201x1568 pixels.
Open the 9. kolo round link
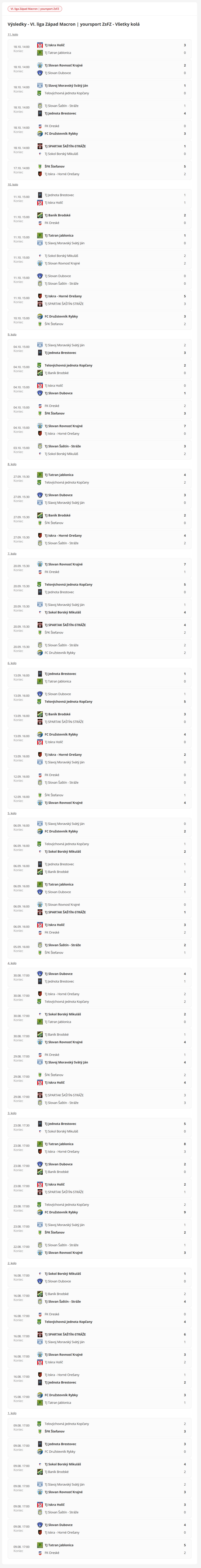(x=12, y=334)
